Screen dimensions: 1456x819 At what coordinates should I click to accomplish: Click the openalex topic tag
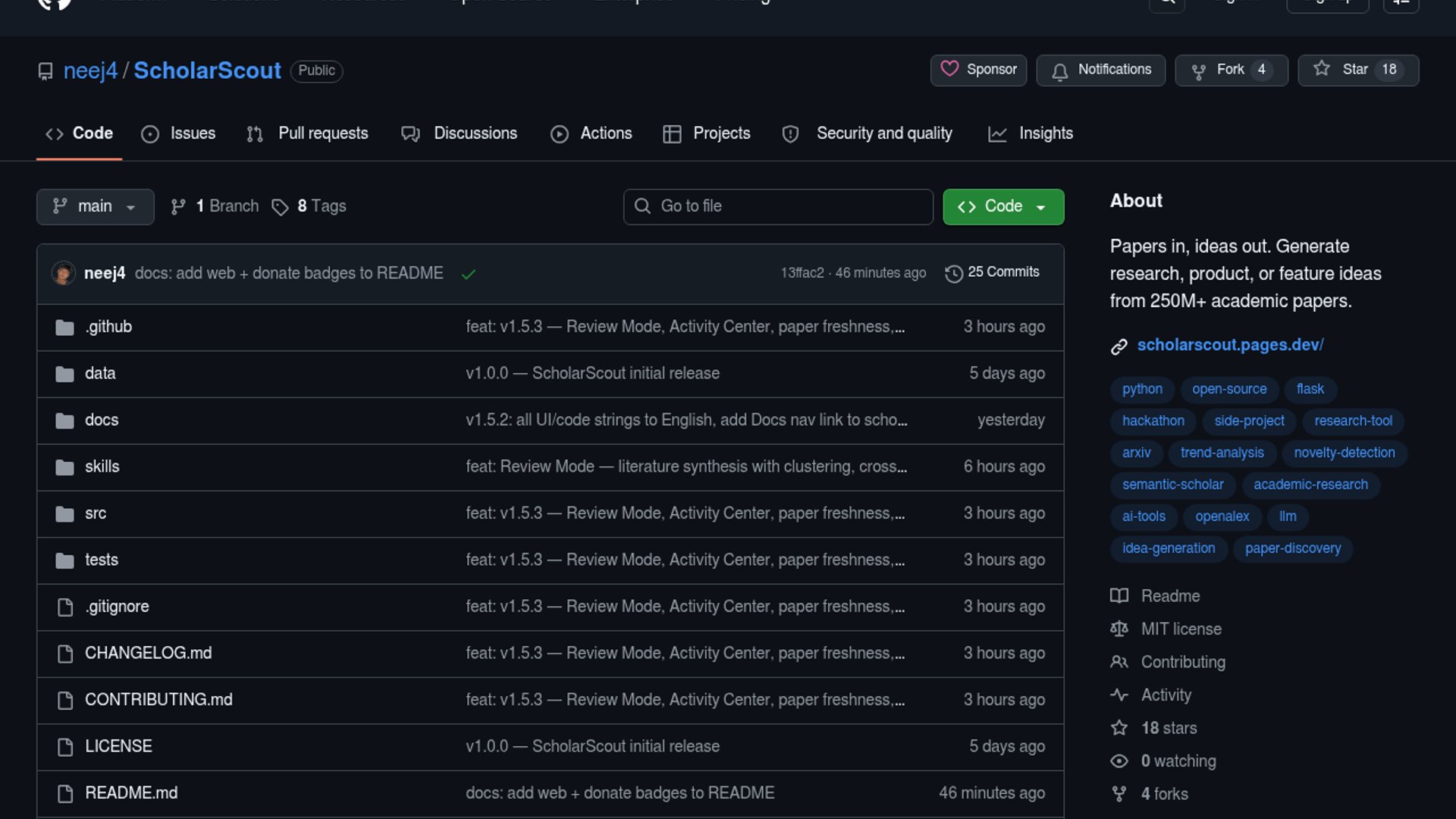click(1222, 516)
